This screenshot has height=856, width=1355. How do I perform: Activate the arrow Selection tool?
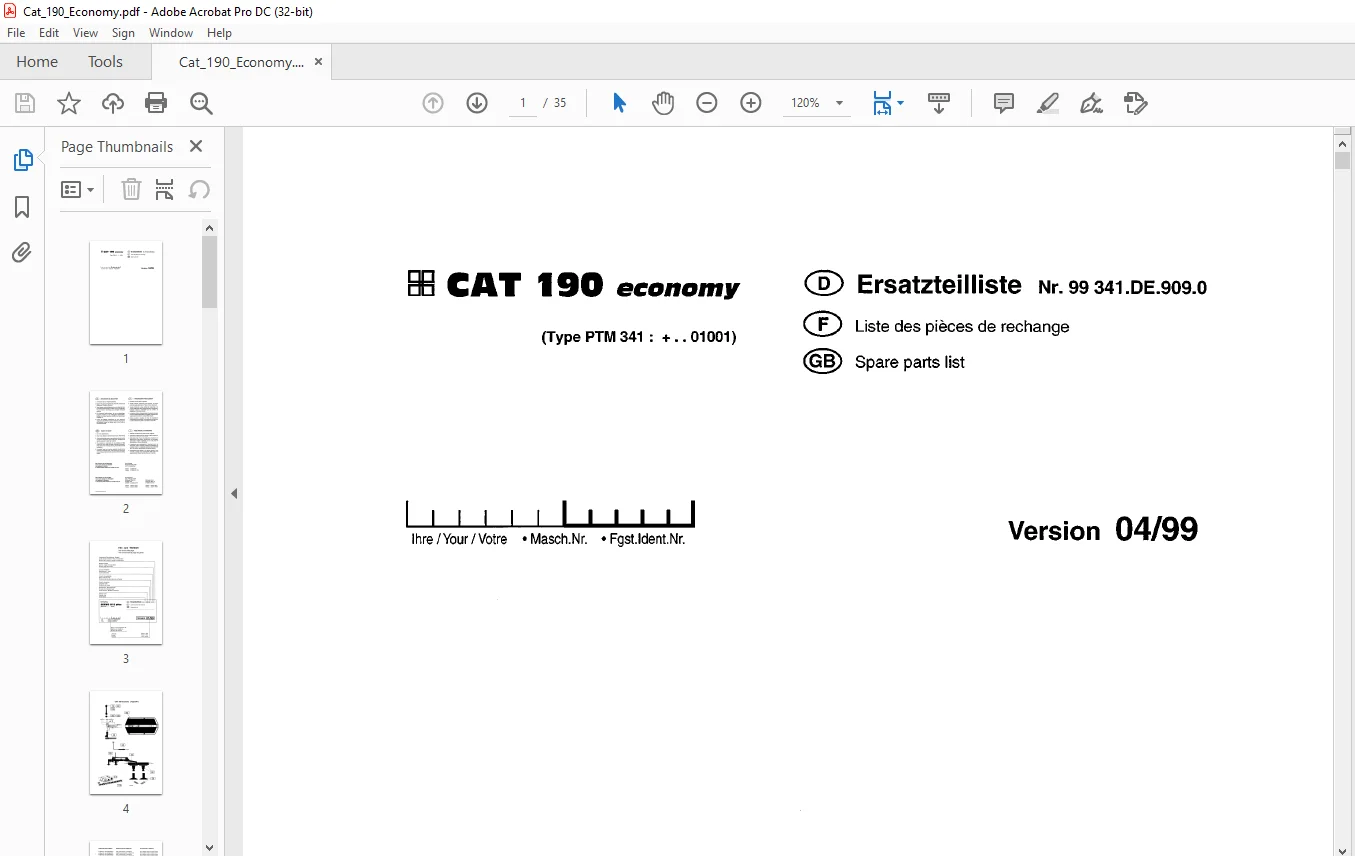pyautogui.click(x=619, y=103)
